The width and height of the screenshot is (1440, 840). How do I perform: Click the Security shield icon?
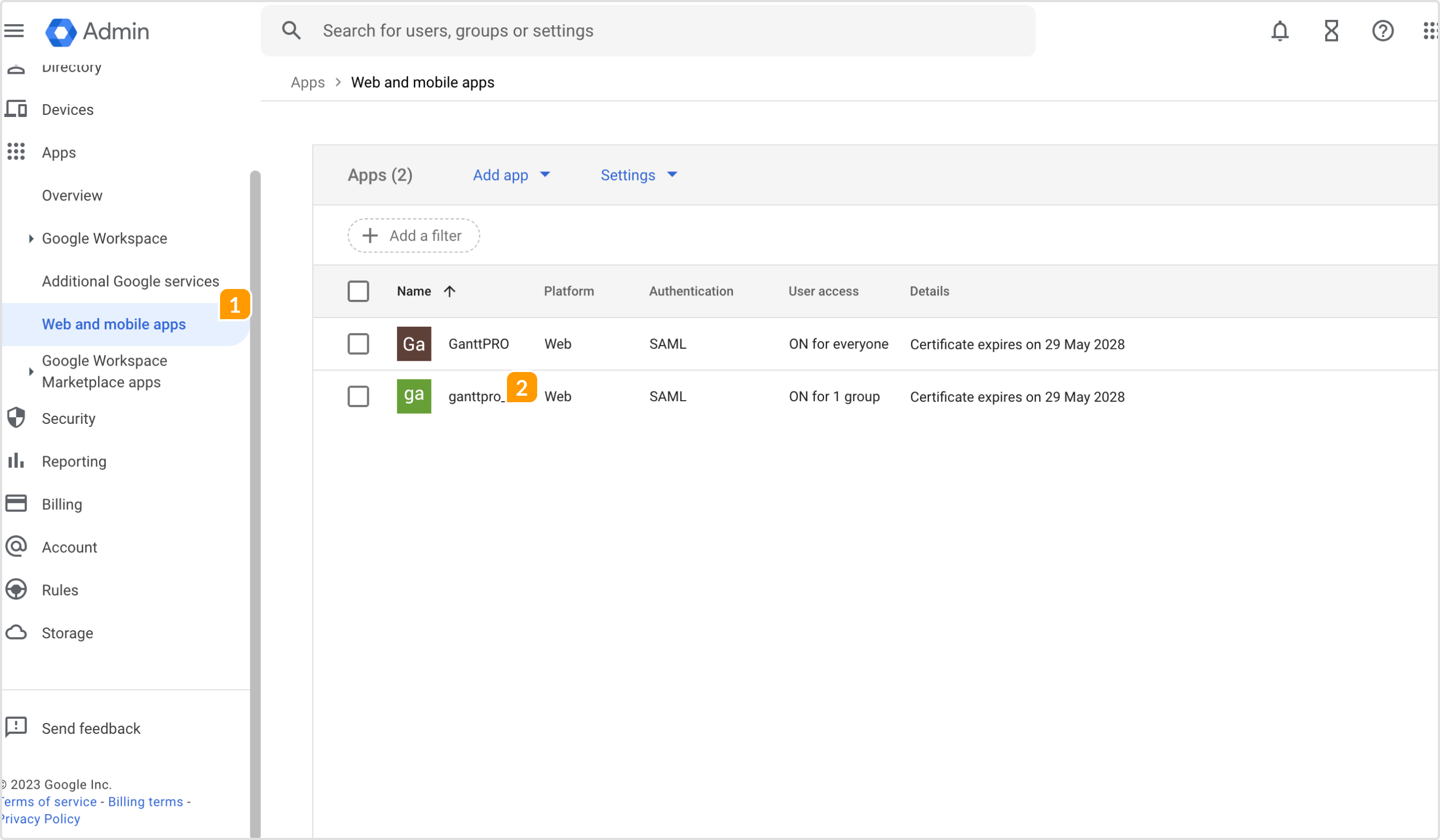tap(16, 418)
